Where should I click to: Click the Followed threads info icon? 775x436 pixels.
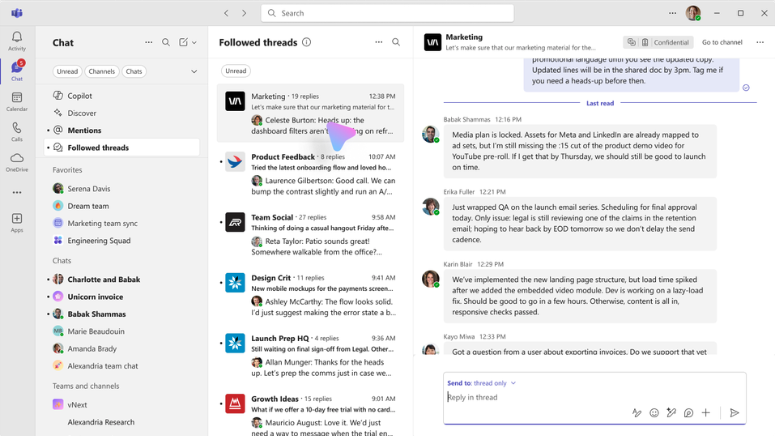coord(307,42)
